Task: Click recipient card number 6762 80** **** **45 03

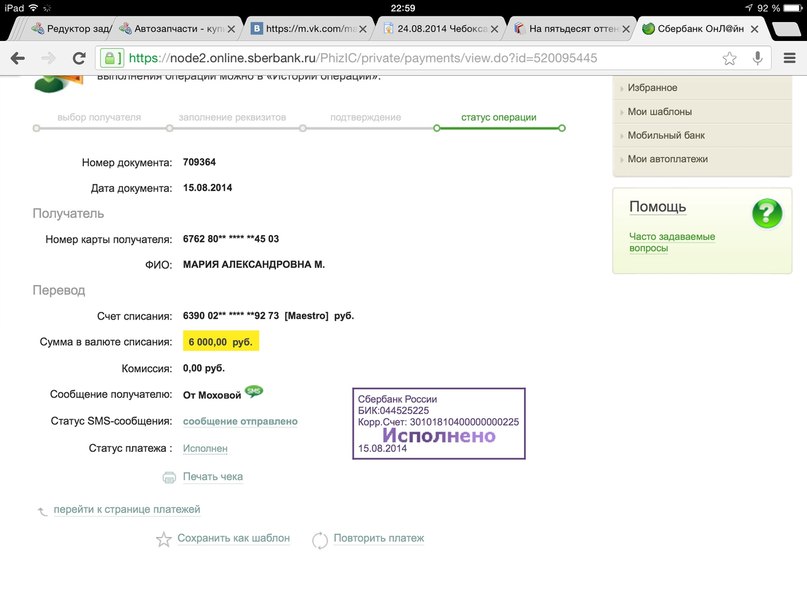Action: point(231,239)
